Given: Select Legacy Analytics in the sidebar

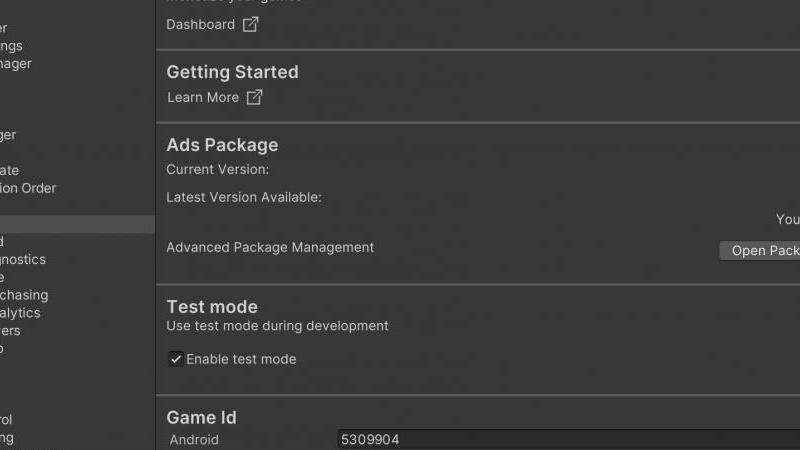Looking at the screenshot, I should (20, 313).
